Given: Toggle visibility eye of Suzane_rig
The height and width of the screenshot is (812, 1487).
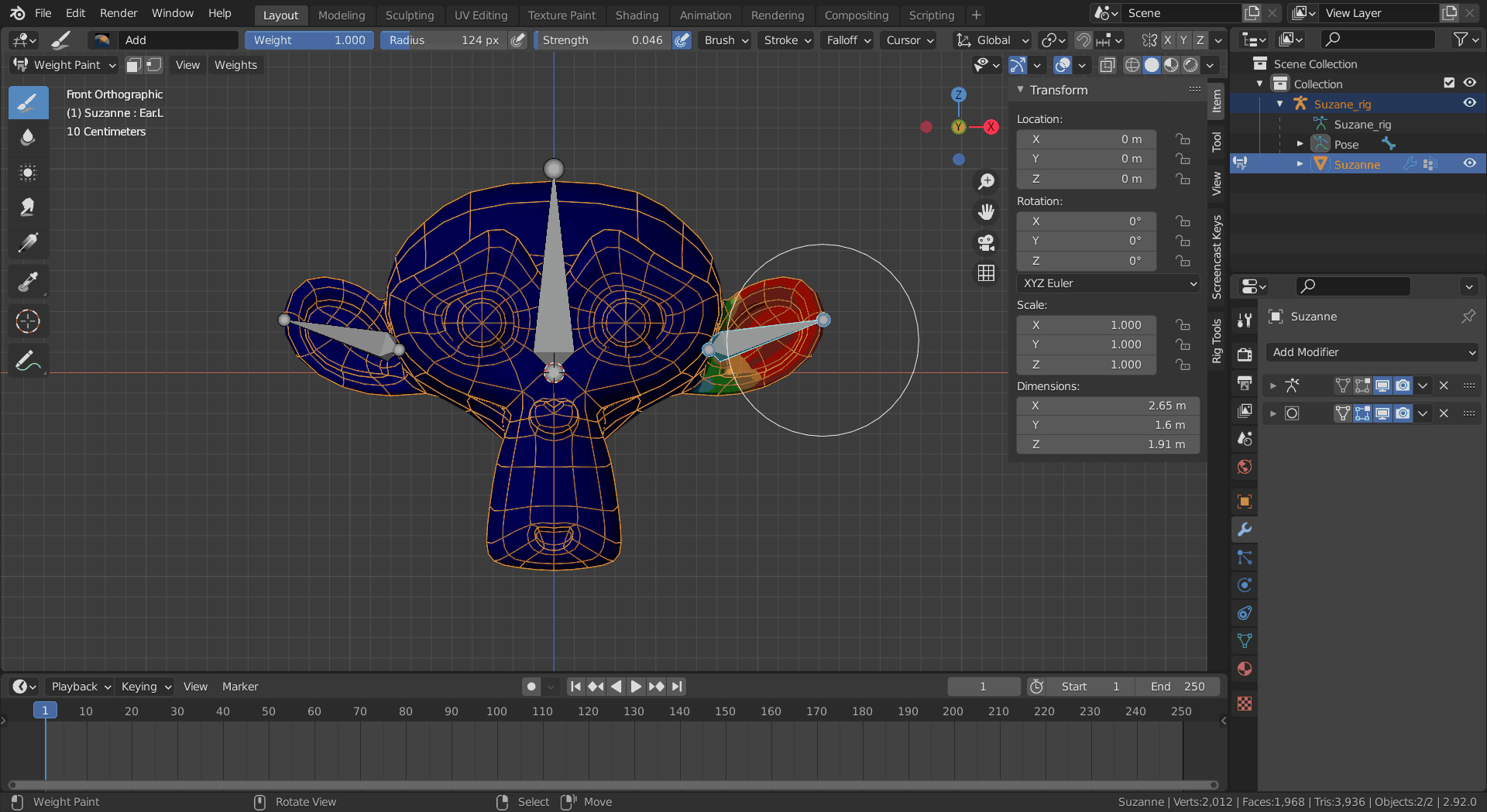Looking at the screenshot, I should [1469, 103].
